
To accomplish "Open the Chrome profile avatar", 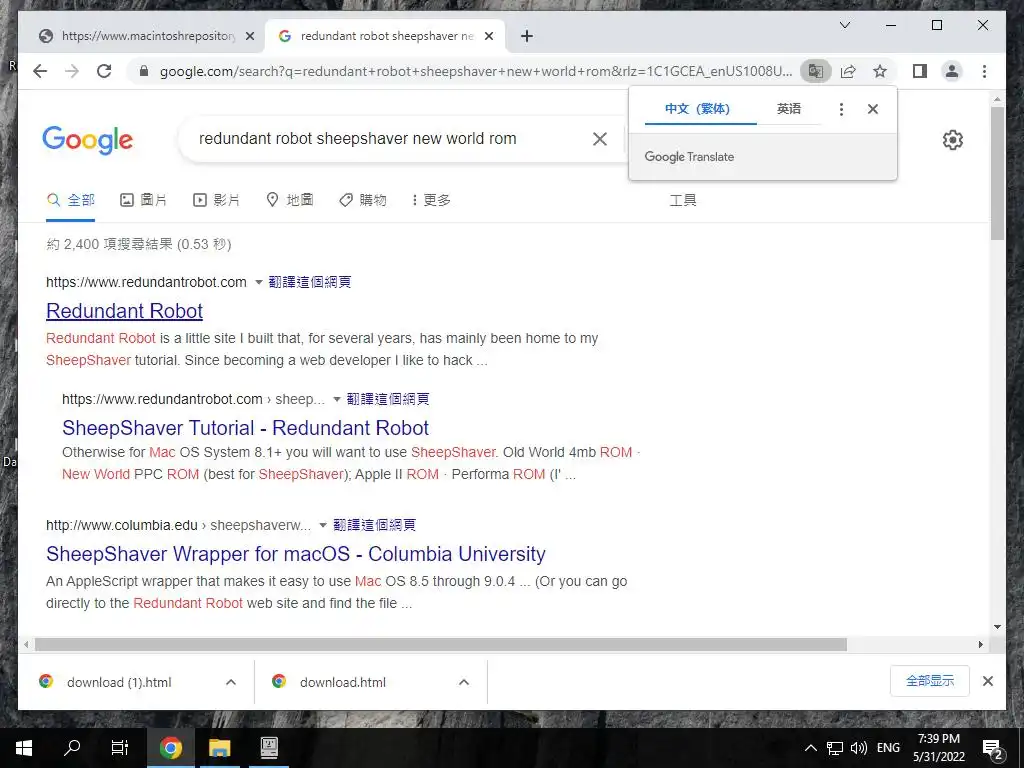I will (x=952, y=71).
